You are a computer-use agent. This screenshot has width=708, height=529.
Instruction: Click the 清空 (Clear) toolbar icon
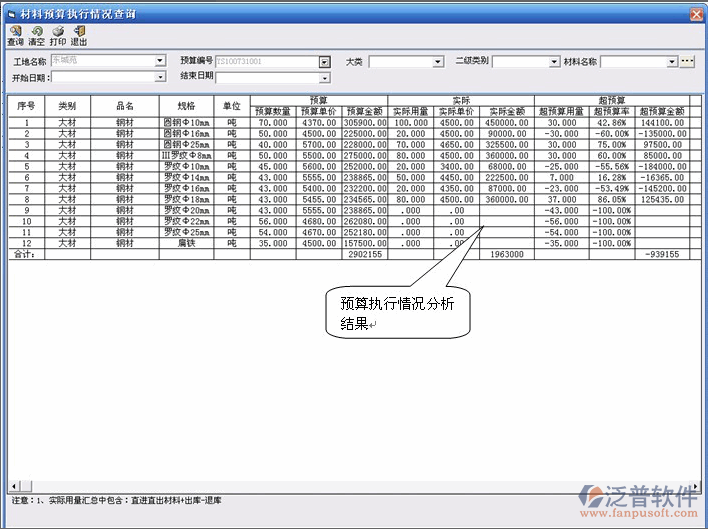coord(36,35)
